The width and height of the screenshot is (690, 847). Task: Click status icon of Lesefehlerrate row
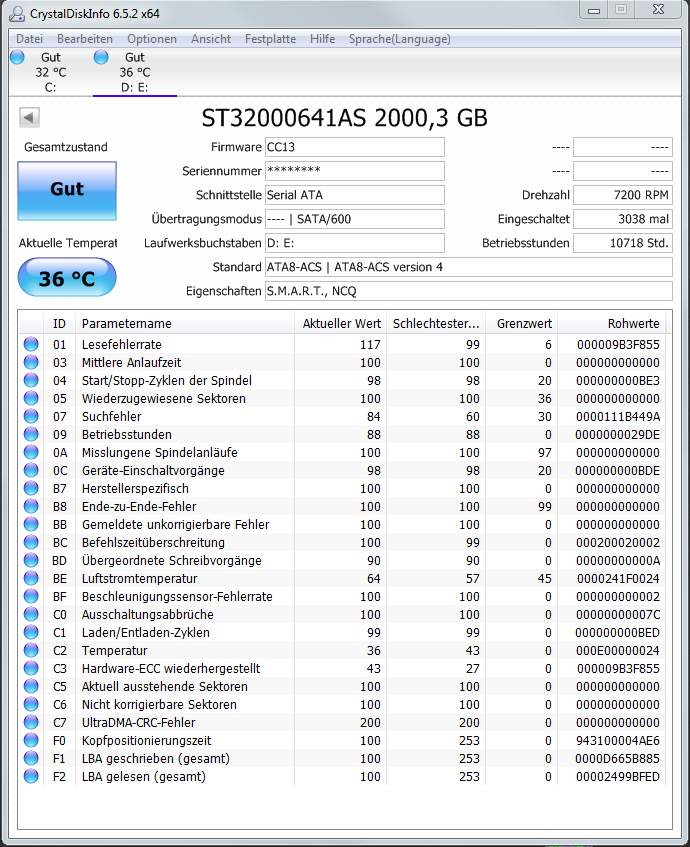coord(31,344)
